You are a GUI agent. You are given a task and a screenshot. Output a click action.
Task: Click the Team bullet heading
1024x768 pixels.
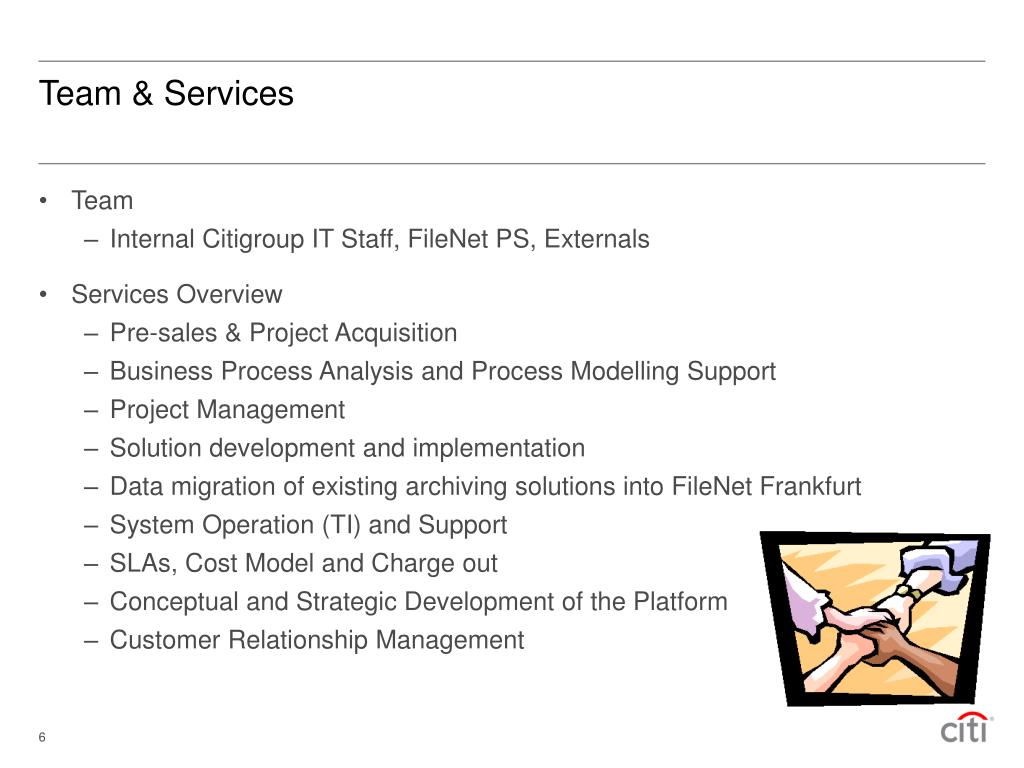coord(103,200)
